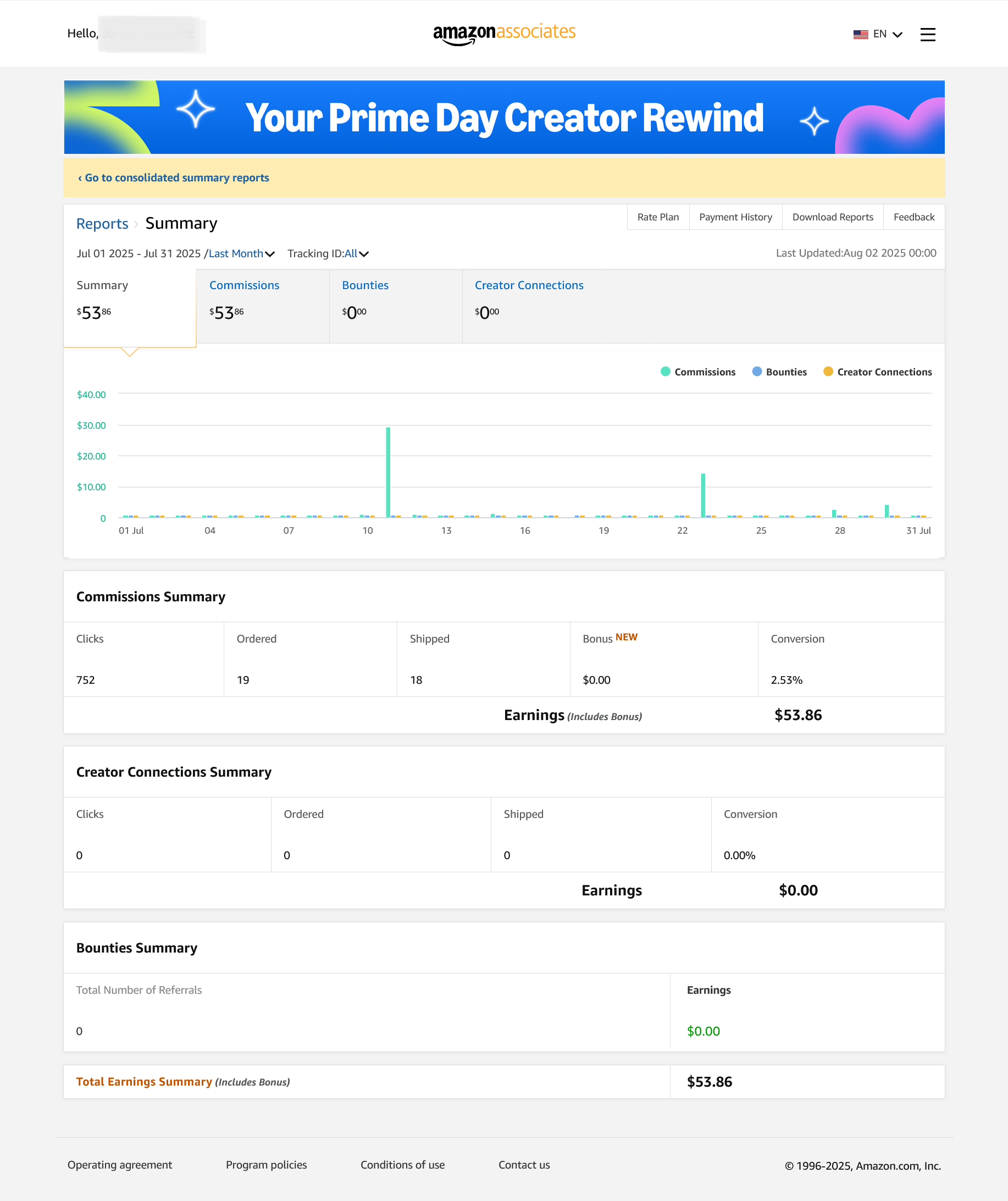Click the commission bar on July 30
Screen dimensions: 1008x1201
pyautogui.click(x=887, y=511)
